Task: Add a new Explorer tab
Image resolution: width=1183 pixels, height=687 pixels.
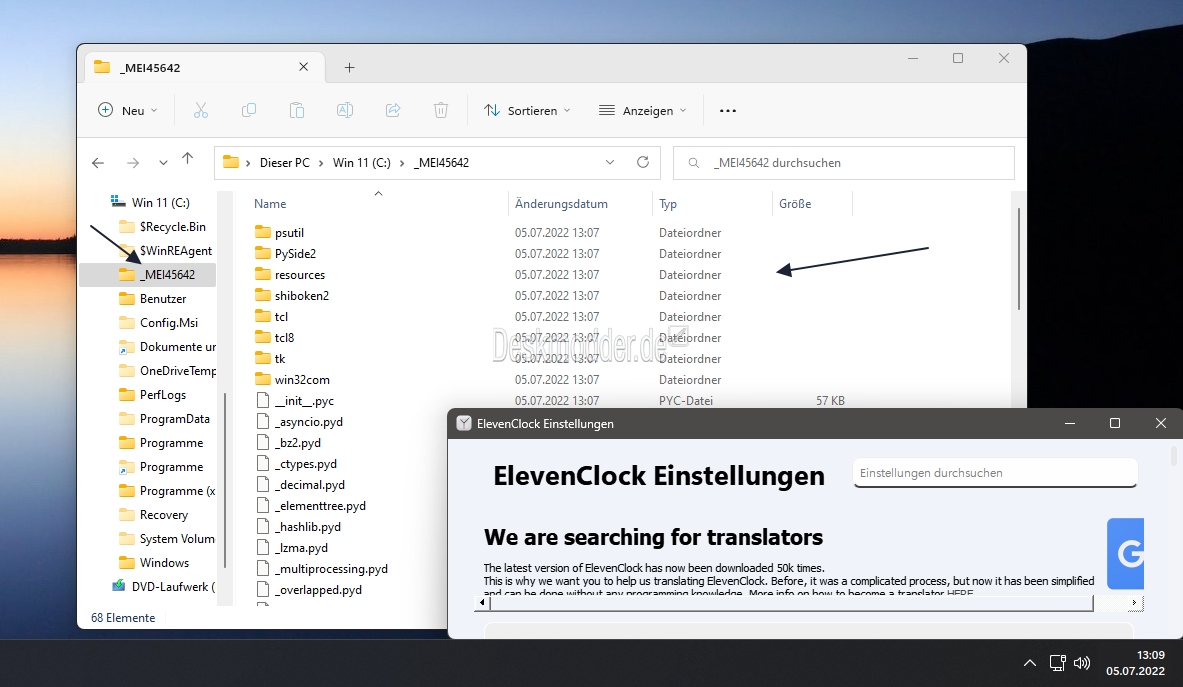Action: [349, 68]
